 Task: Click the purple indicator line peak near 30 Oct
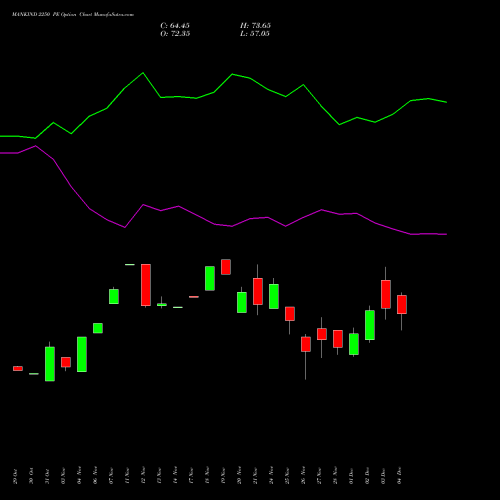[36, 146]
